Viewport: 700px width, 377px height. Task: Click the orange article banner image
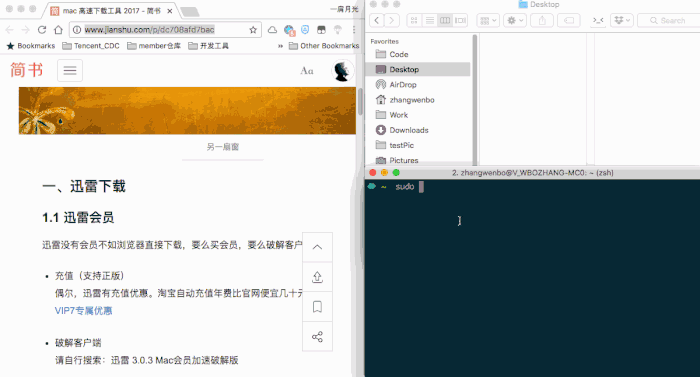pyautogui.click(x=187, y=111)
